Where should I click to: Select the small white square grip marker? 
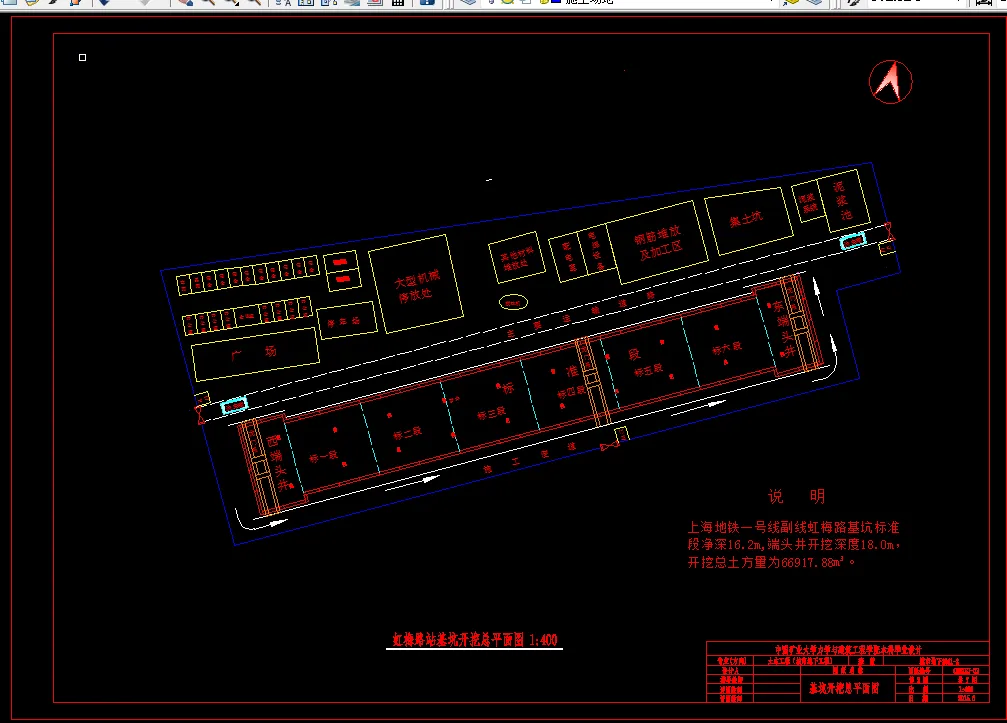tap(82, 58)
